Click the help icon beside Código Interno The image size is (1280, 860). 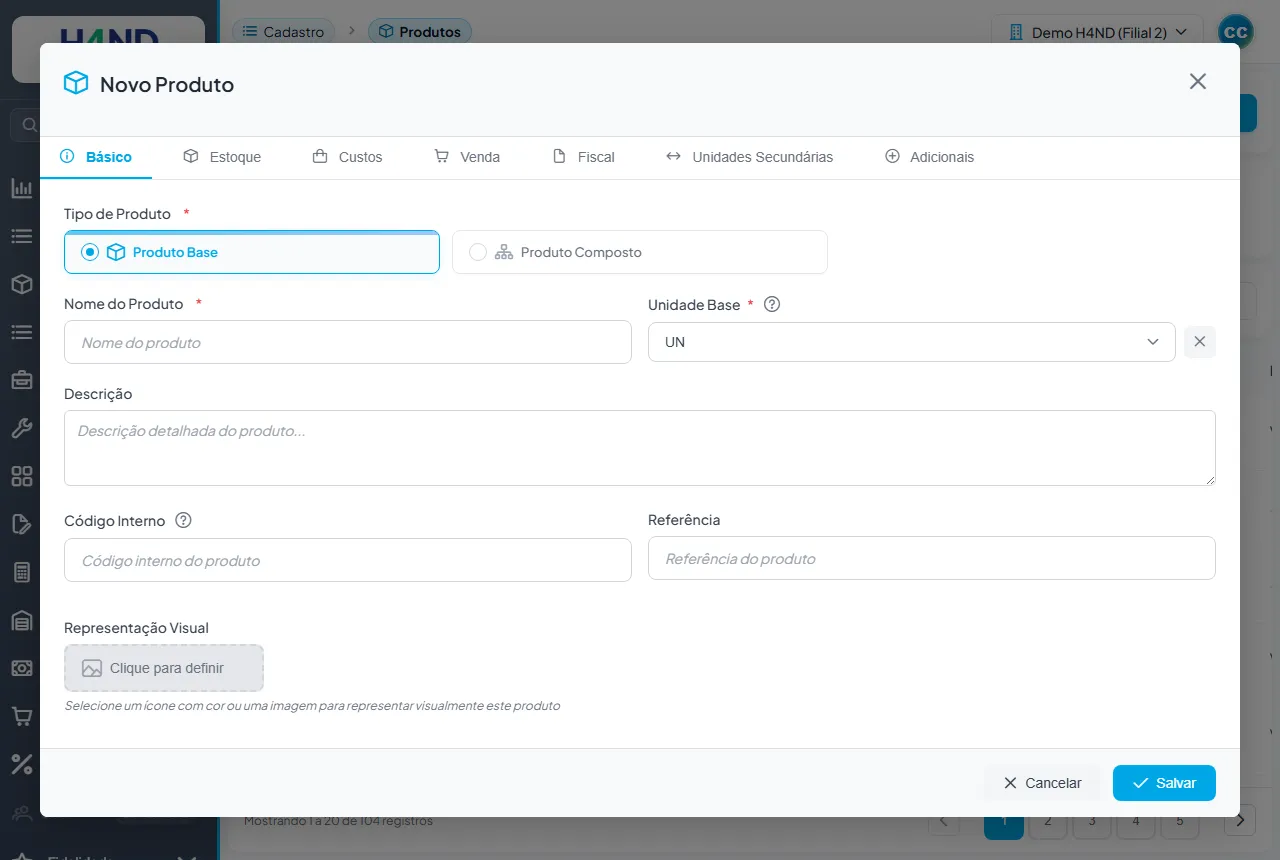pyautogui.click(x=183, y=520)
